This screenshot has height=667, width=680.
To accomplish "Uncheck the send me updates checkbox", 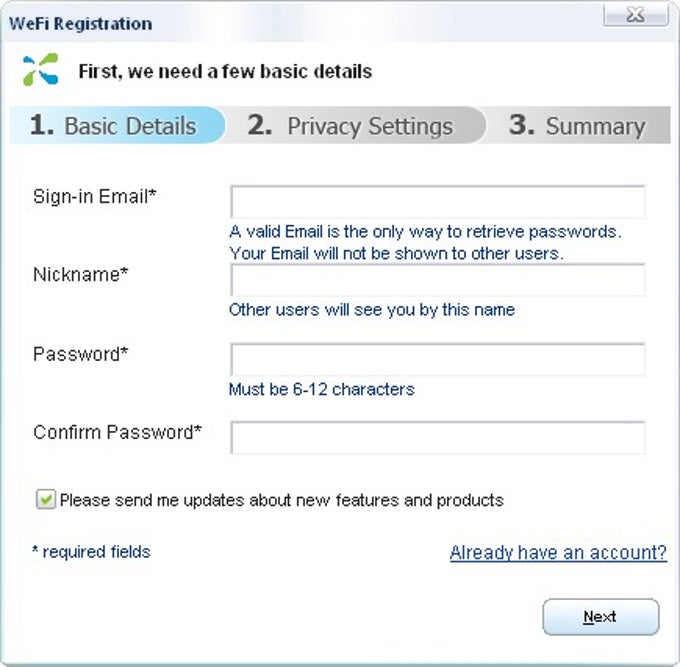I will (46, 499).
